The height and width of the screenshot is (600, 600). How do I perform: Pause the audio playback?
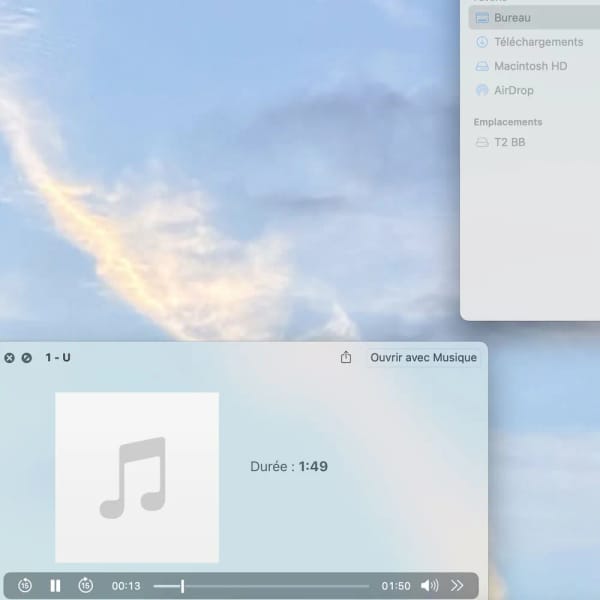tap(55, 585)
